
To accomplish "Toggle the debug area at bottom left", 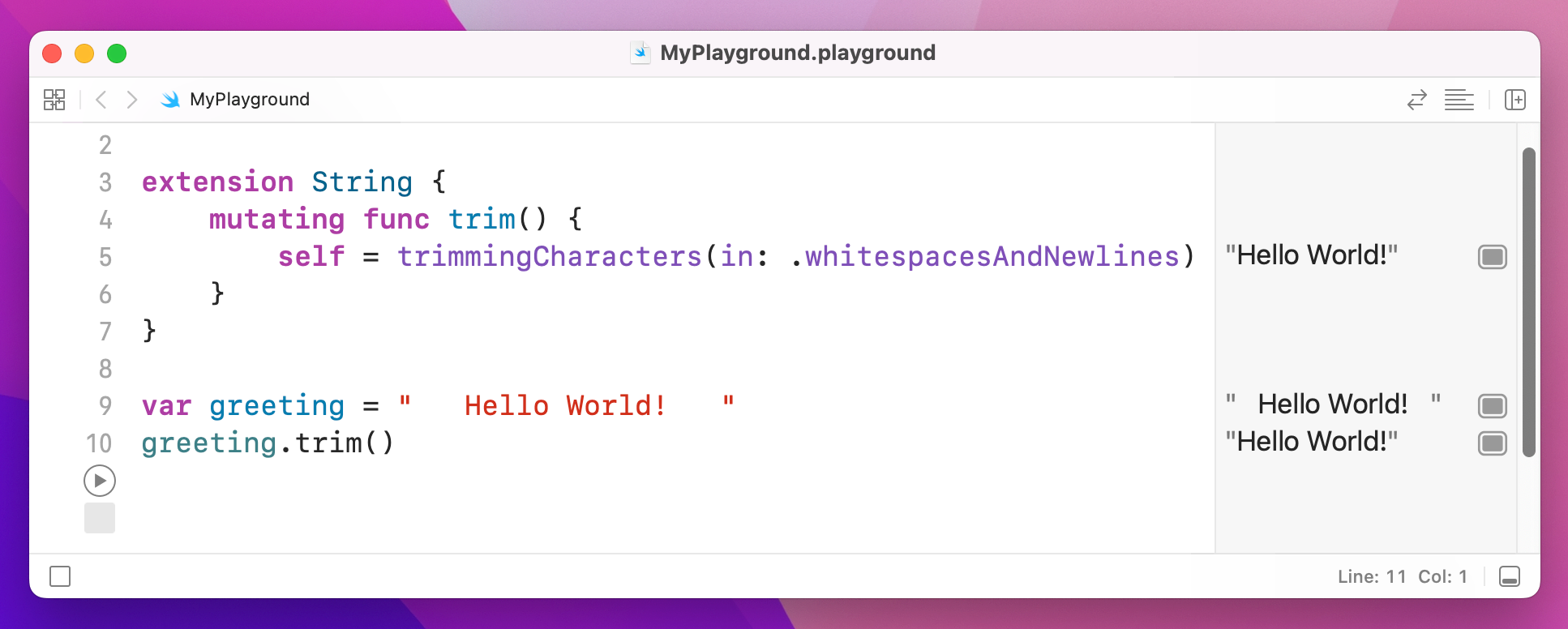I will pyautogui.click(x=60, y=576).
